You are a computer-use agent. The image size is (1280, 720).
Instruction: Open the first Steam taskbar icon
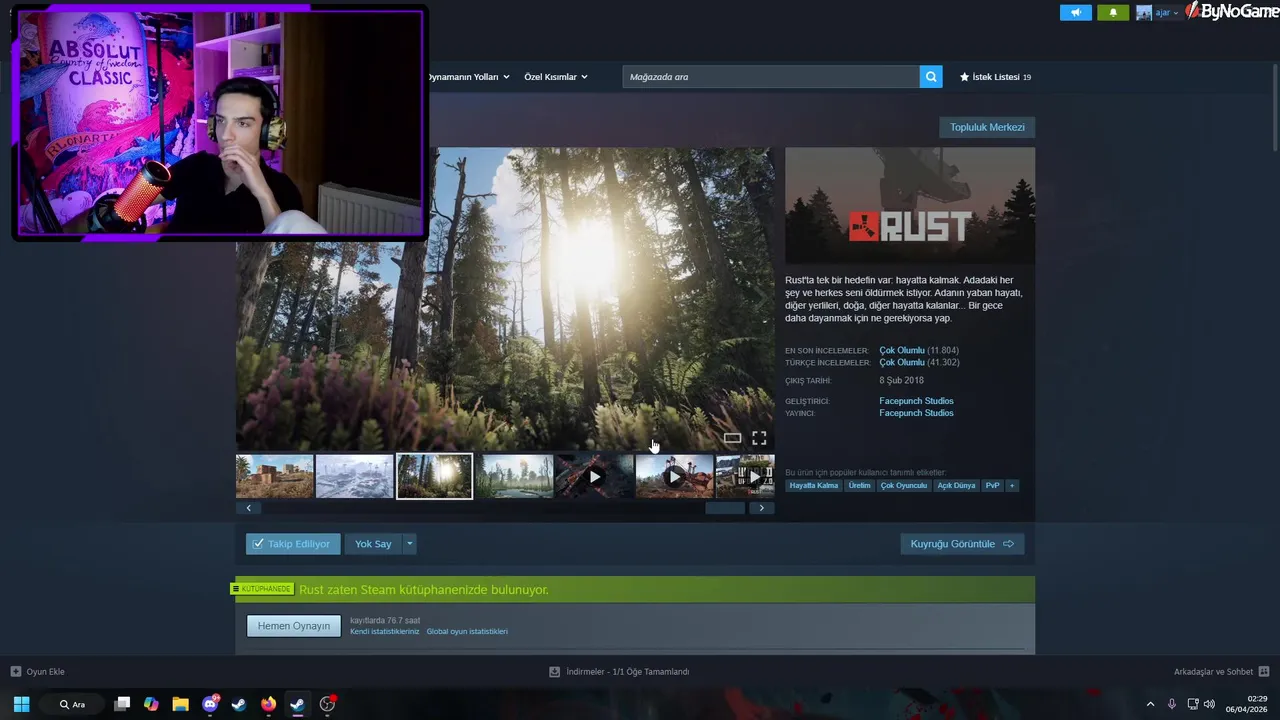[x=239, y=704]
